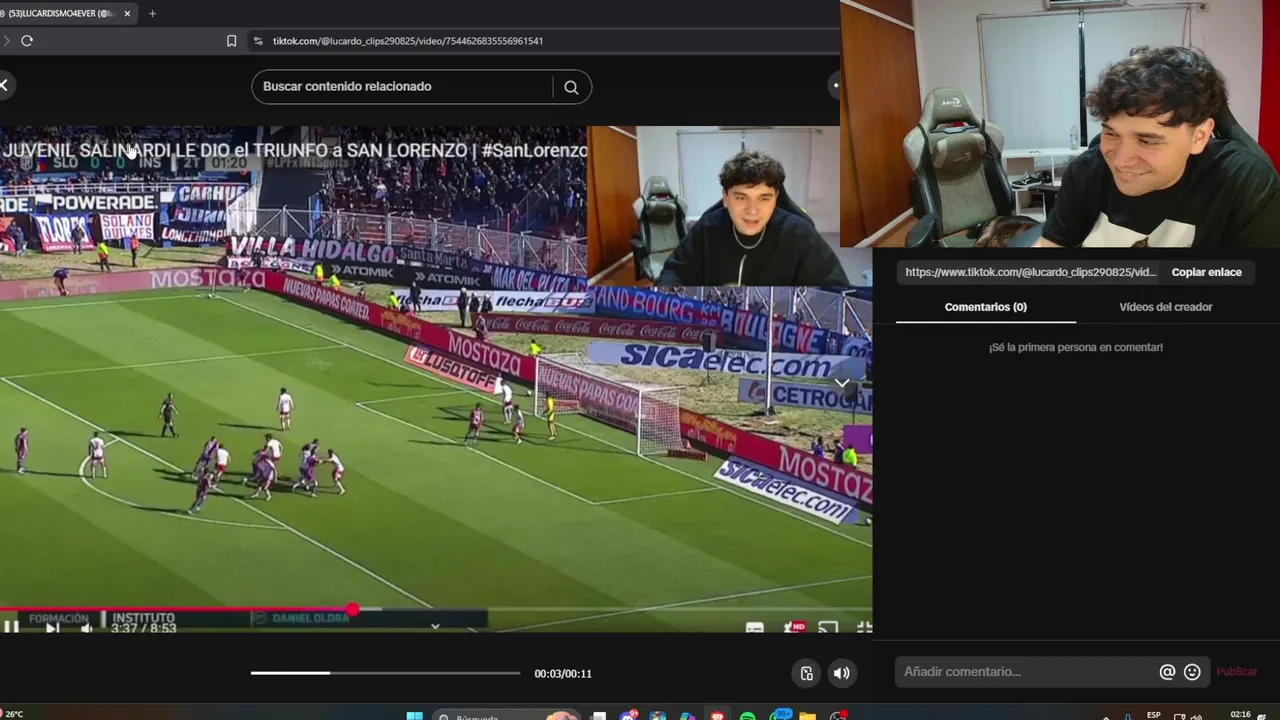This screenshot has width=1280, height=720.
Task: Open site information icon left of tiktok.com URL
Action: point(258,41)
